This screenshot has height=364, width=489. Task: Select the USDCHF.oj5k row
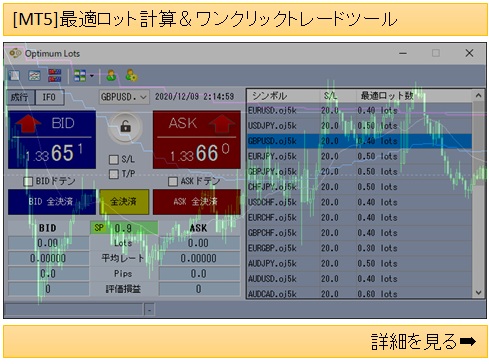359,202
